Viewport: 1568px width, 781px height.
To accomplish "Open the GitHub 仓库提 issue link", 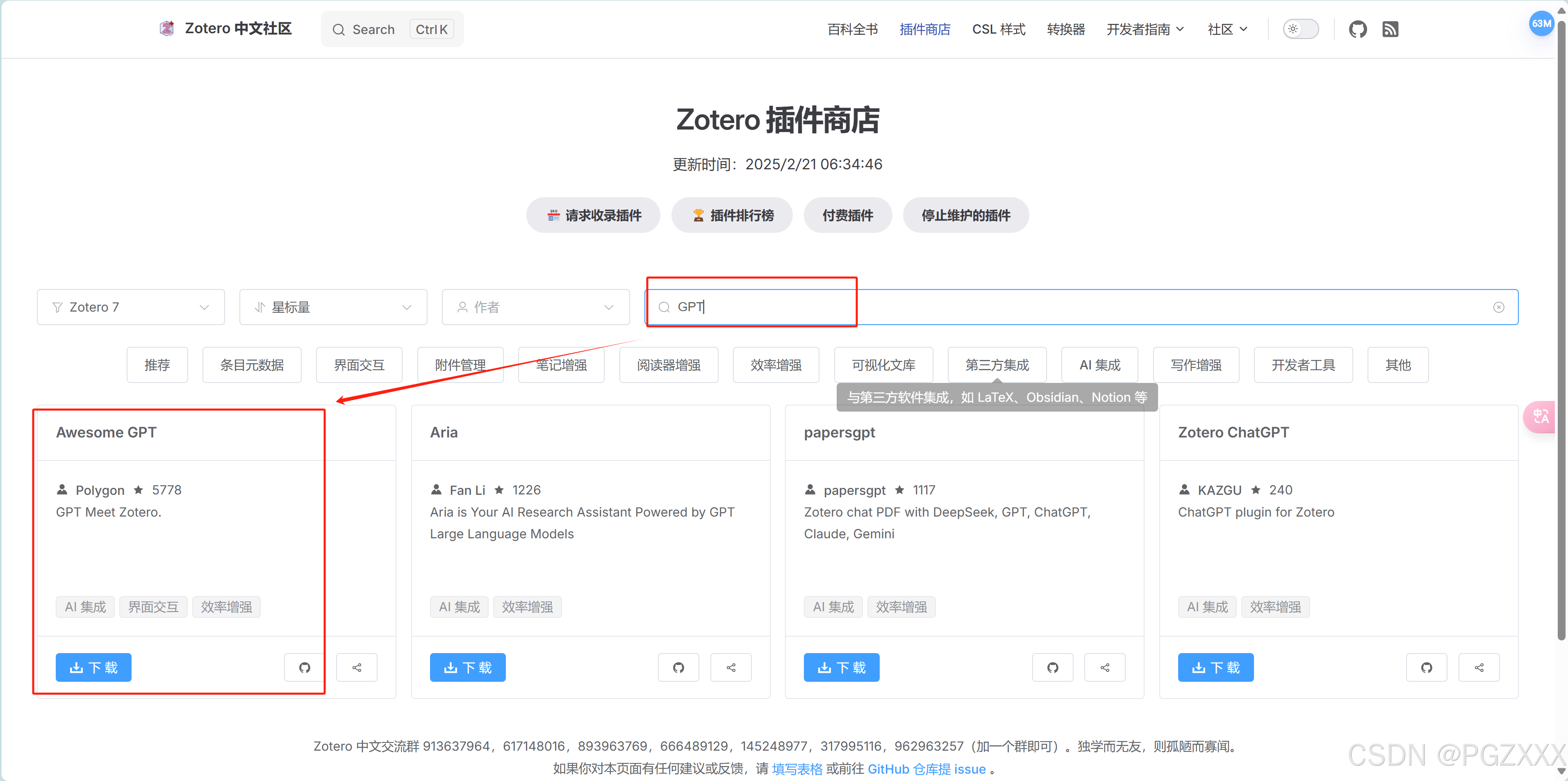I will tap(926, 770).
